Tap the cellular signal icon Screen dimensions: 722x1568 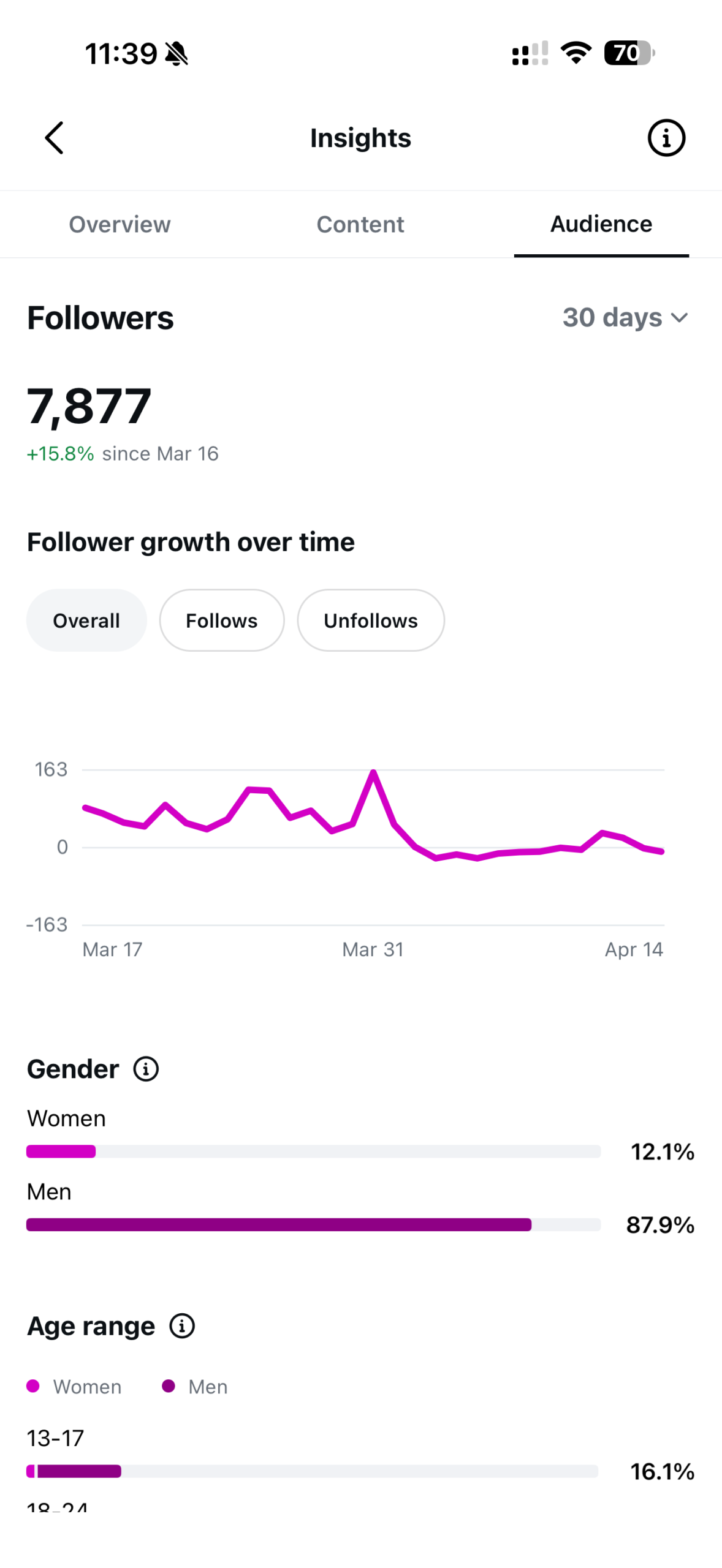(530, 54)
